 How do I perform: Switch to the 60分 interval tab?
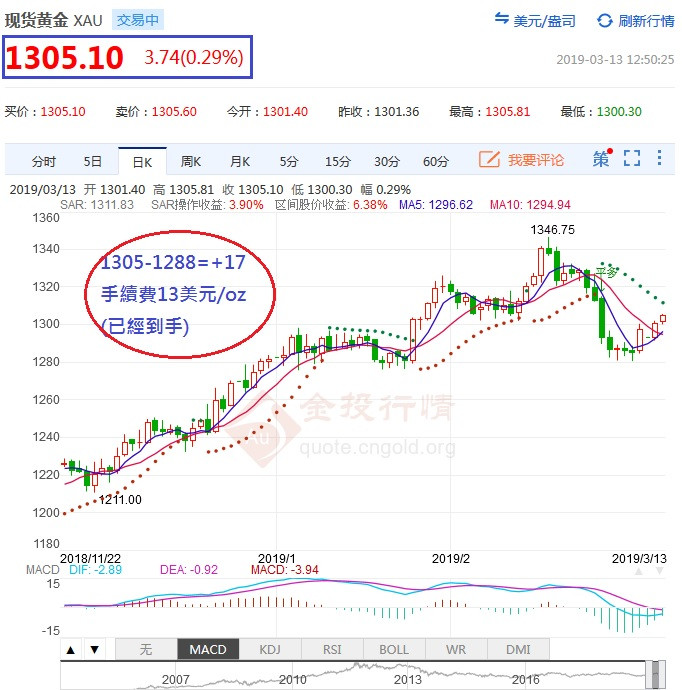point(436,161)
